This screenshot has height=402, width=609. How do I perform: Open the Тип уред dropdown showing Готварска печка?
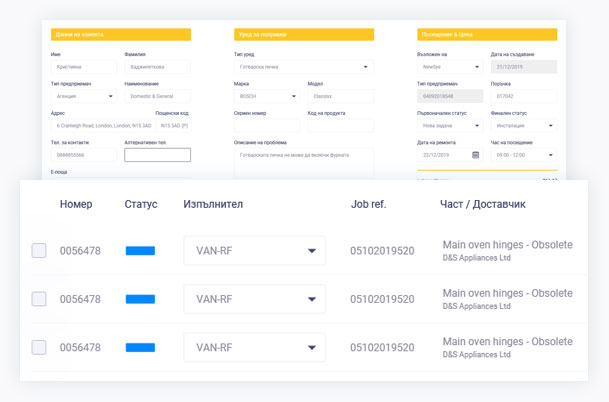tap(304, 67)
